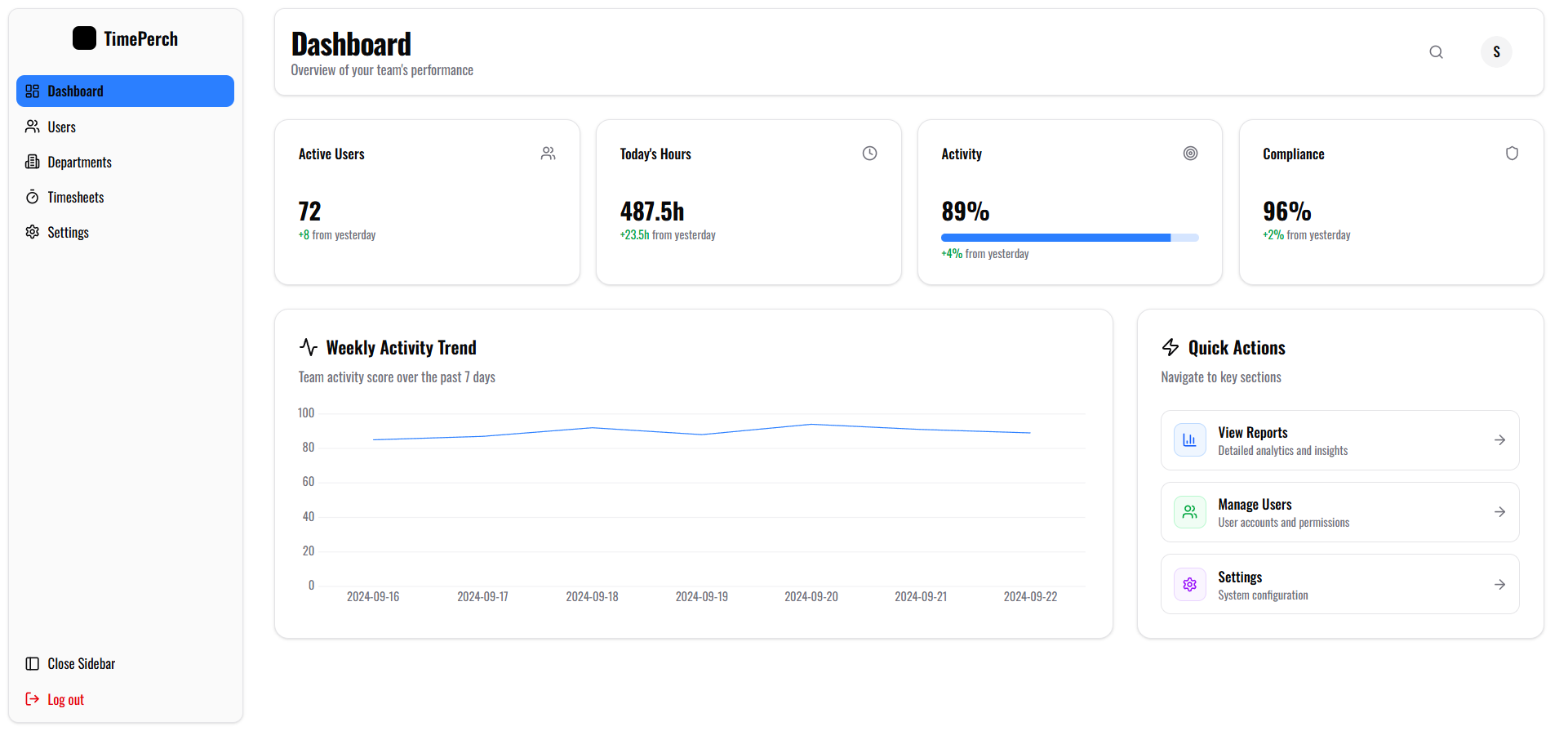Click the shield icon on Compliance card
This screenshot has width=1568, height=731.
(1511, 154)
